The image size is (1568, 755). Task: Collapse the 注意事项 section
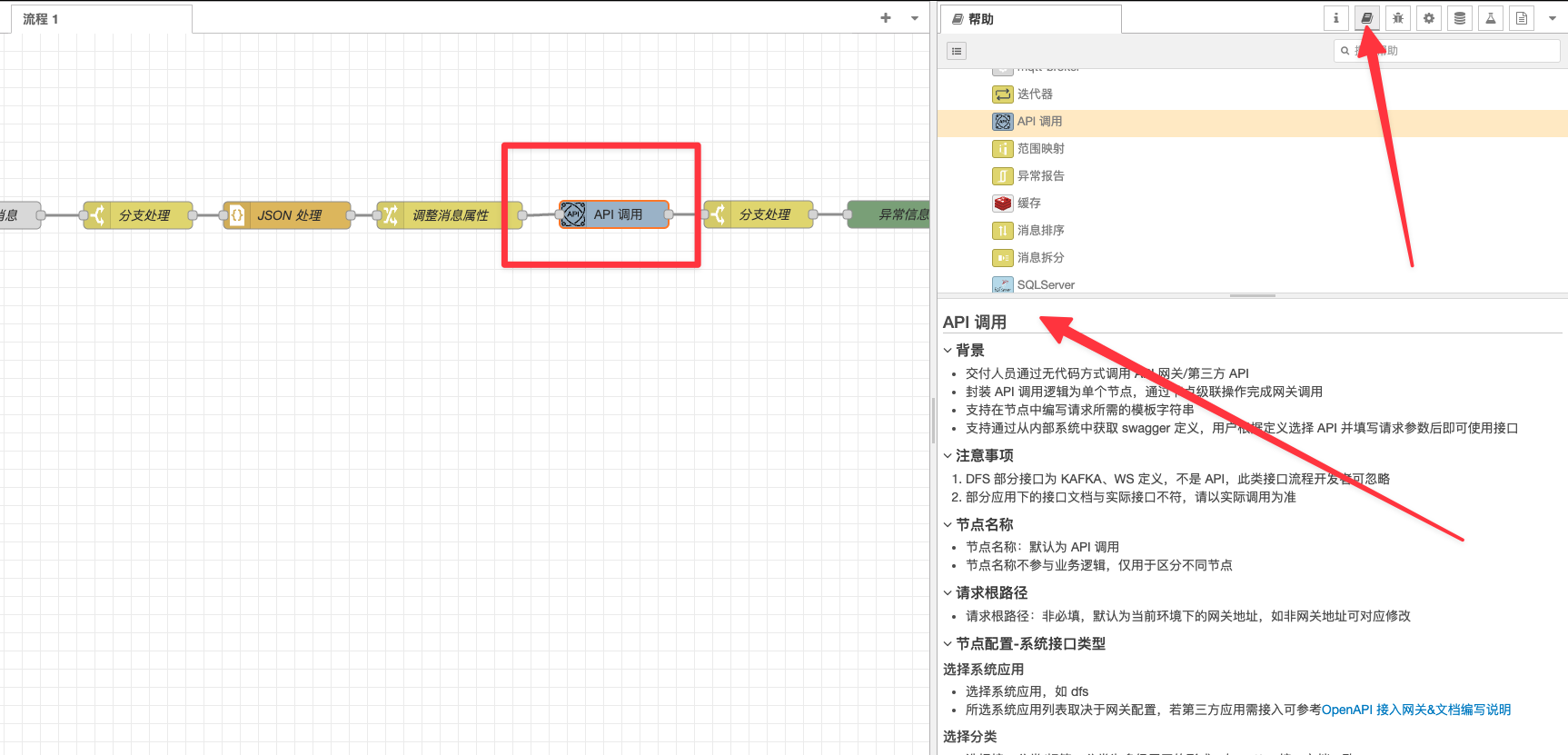point(948,456)
